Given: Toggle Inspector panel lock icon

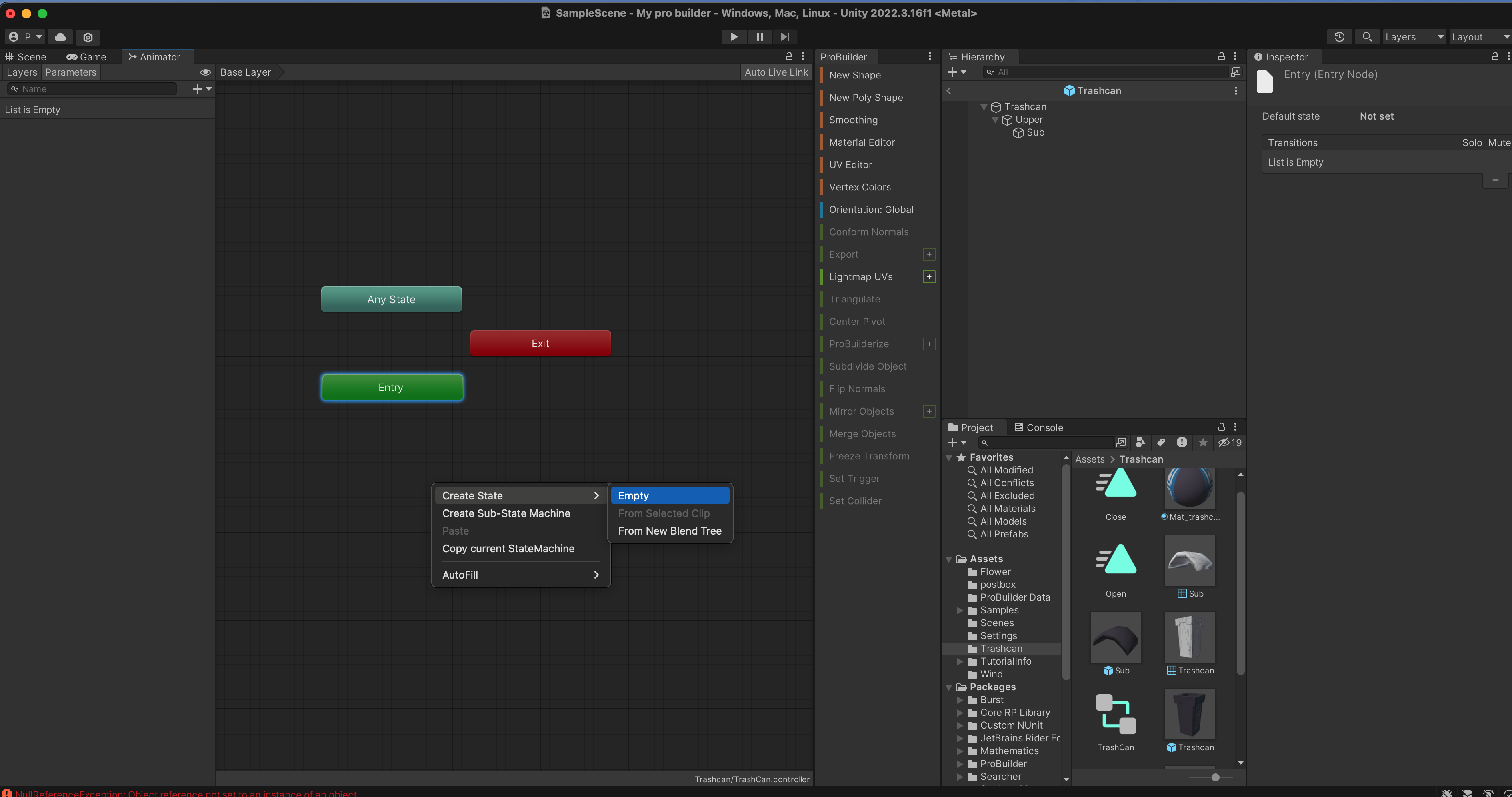Looking at the screenshot, I should 1494,56.
